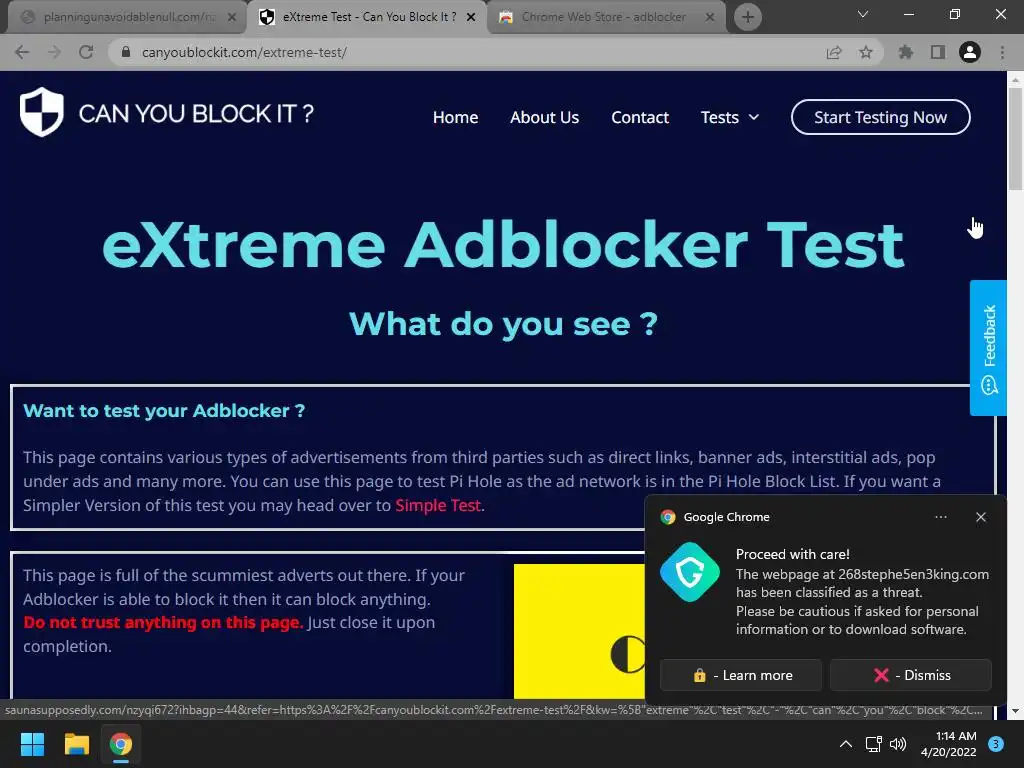This screenshot has width=1024, height=768.
Task: Reload the current page
Action: [x=86, y=52]
